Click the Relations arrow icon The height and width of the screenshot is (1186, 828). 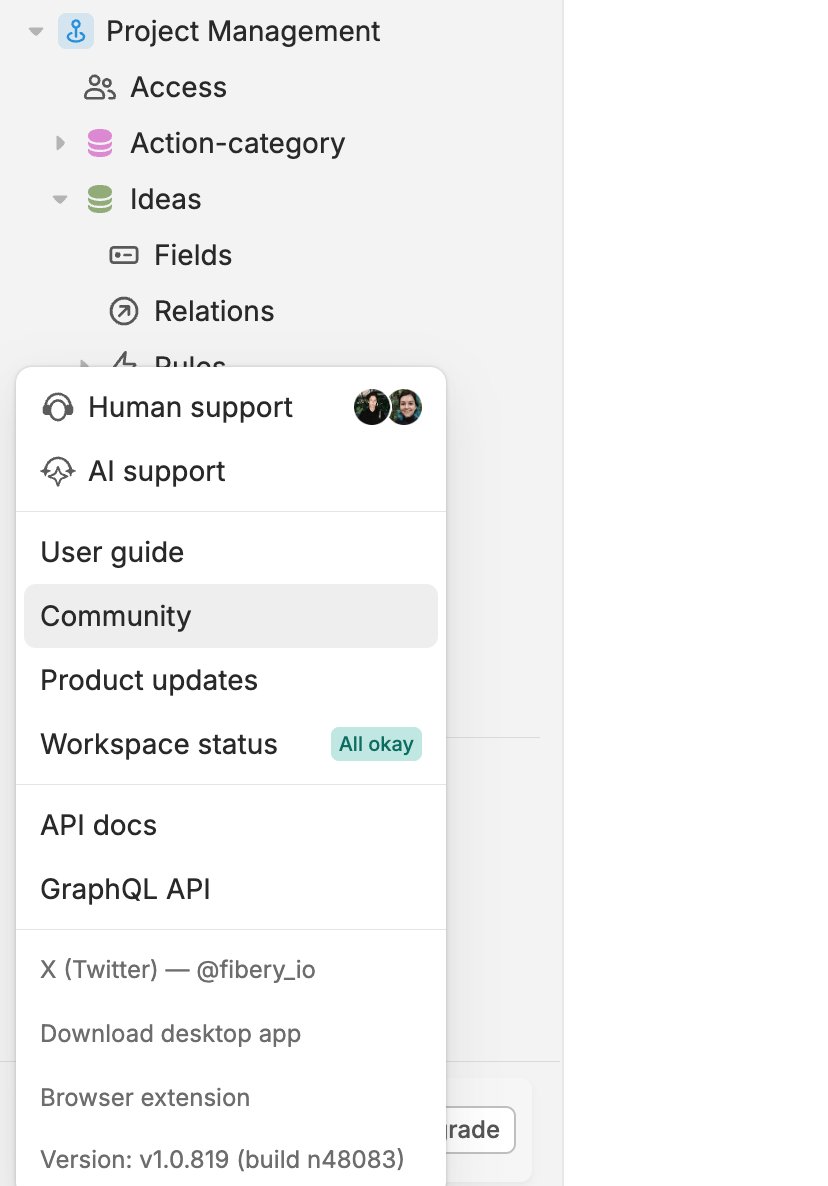tap(122, 311)
